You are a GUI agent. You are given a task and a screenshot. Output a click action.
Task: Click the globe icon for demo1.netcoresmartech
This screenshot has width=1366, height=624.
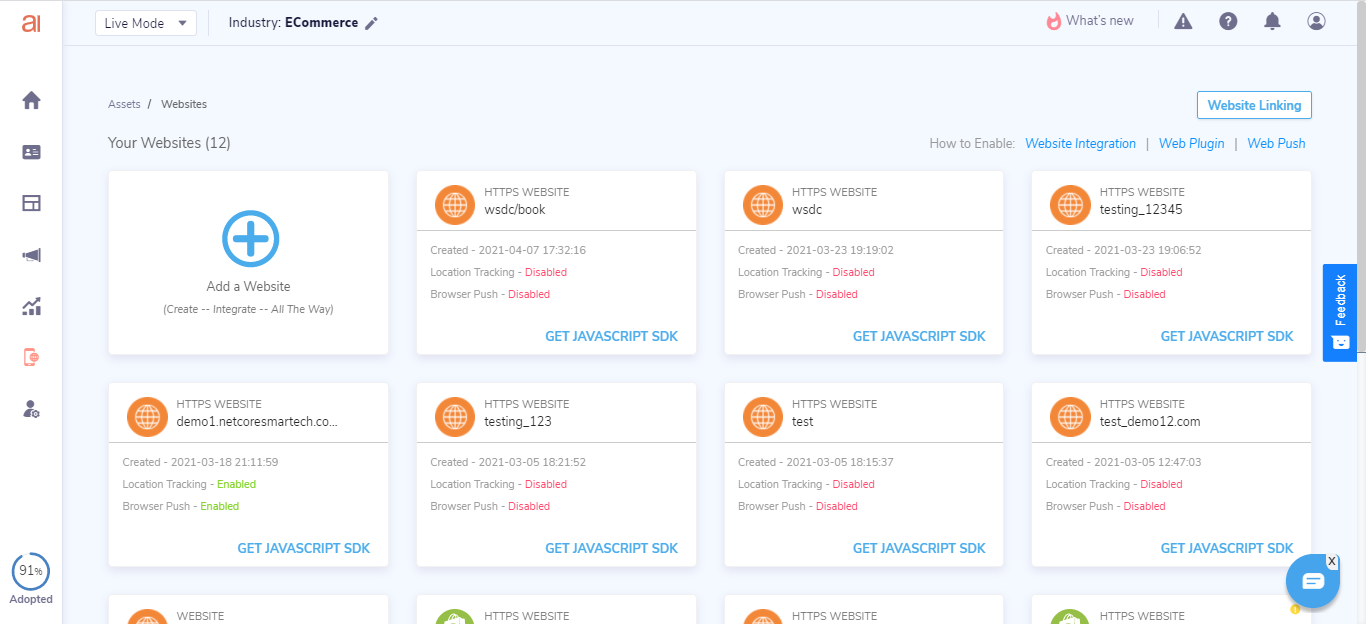[147, 416]
